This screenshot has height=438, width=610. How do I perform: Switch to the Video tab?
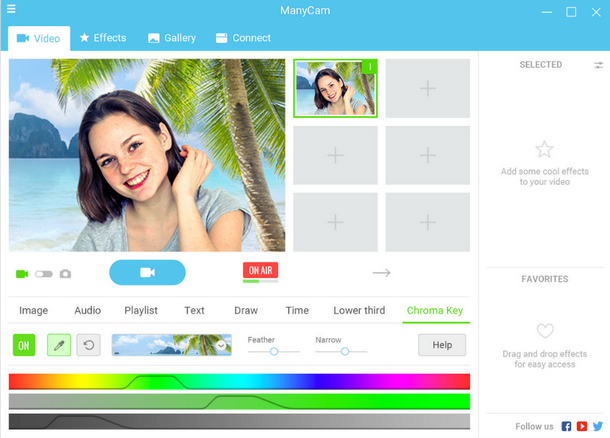tap(39, 38)
